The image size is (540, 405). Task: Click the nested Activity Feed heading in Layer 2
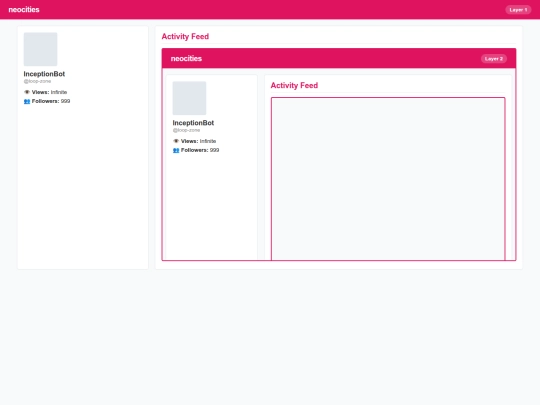pos(294,85)
